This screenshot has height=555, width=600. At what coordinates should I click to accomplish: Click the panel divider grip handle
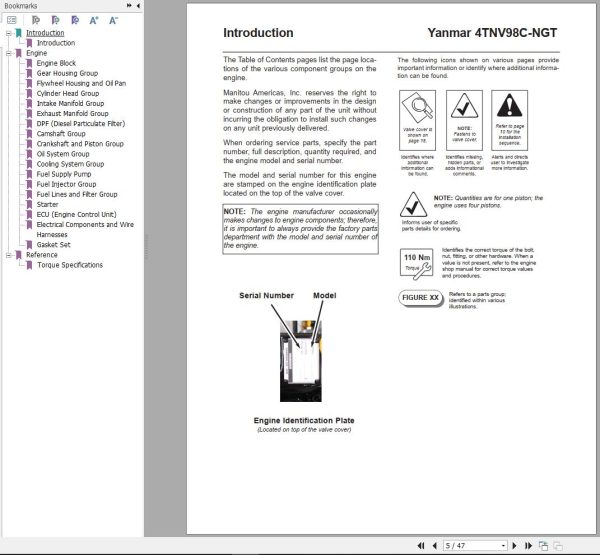146,247
